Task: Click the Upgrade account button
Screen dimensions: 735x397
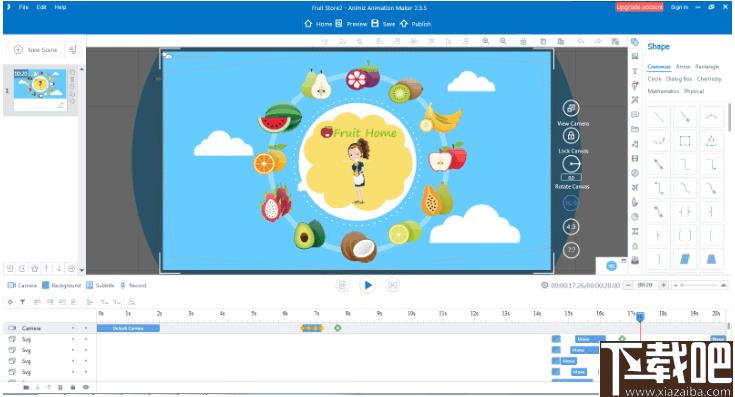Action: click(639, 7)
